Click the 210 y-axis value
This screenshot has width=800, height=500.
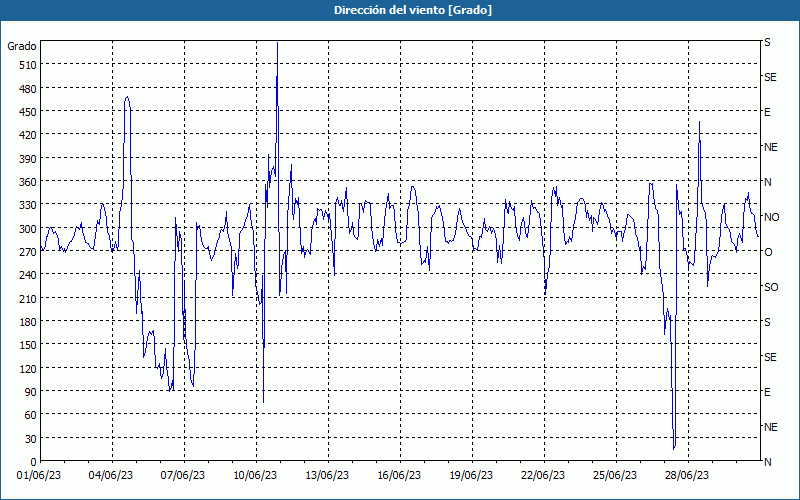pyautogui.click(x=28, y=299)
